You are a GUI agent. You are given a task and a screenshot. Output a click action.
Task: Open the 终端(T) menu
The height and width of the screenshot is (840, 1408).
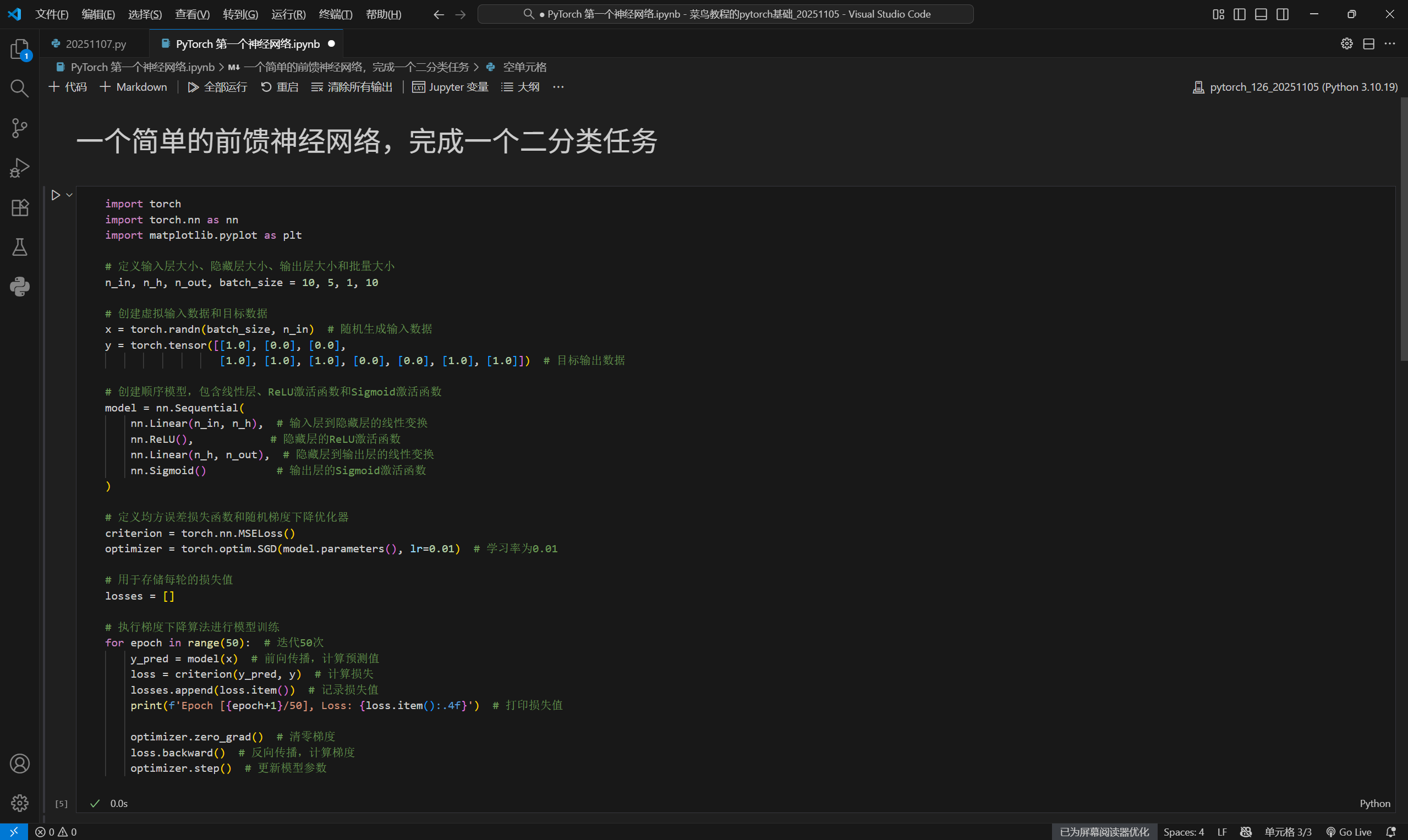336,14
